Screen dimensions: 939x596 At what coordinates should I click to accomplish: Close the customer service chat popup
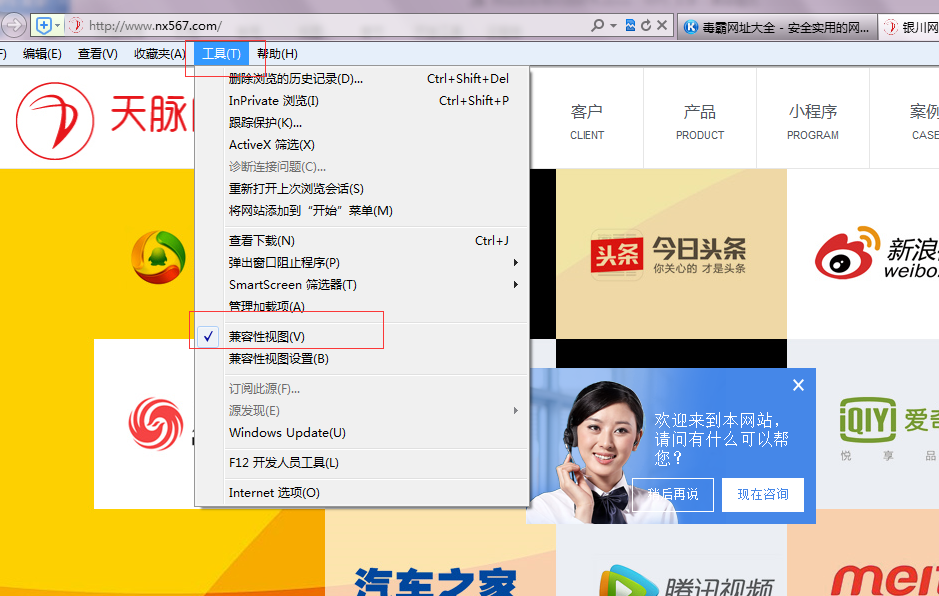pos(798,385)
